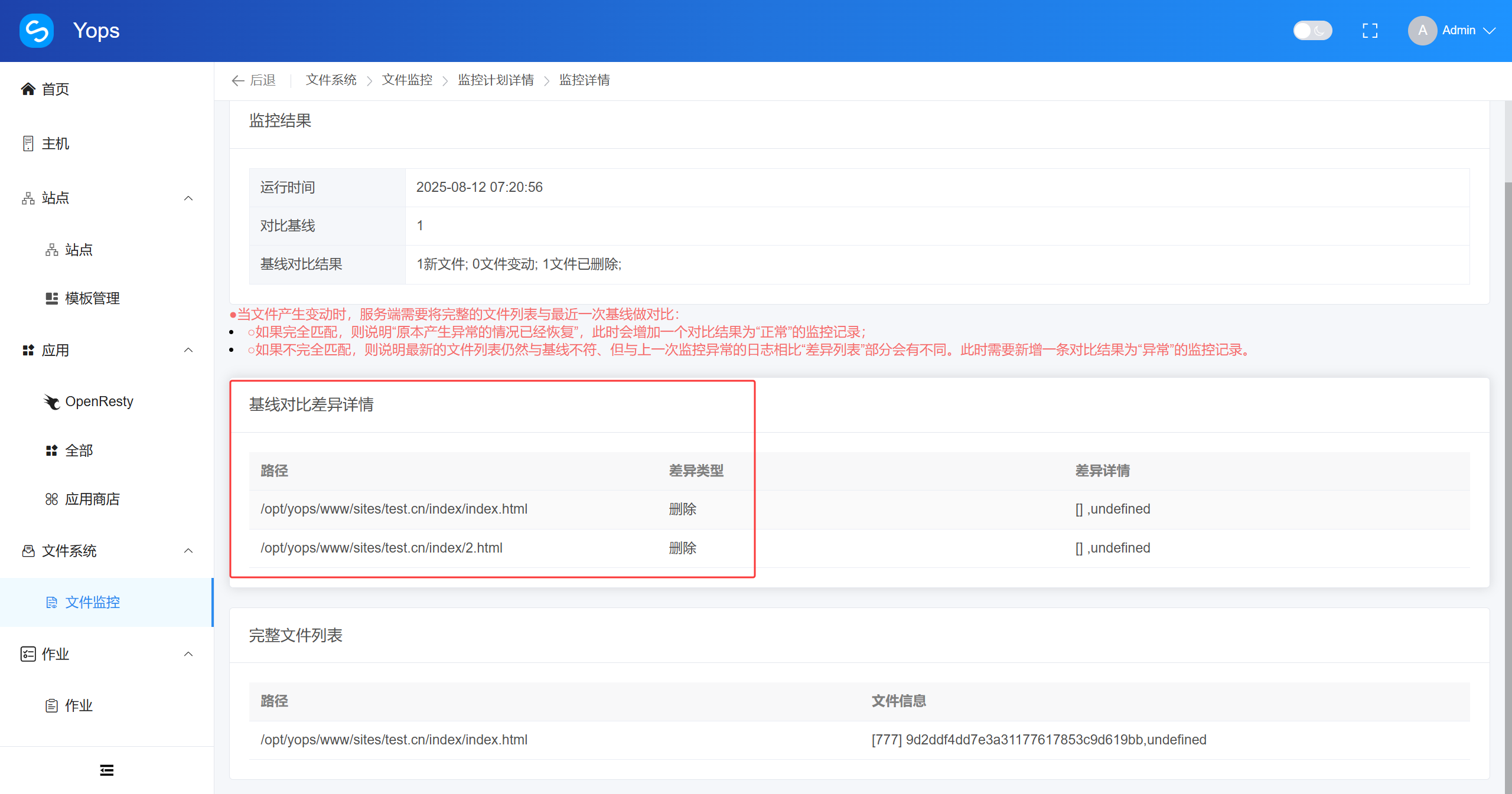Open 模板管理 sidebar item
This screenshot has height=794, width=1512.
(x=92, y=298)
